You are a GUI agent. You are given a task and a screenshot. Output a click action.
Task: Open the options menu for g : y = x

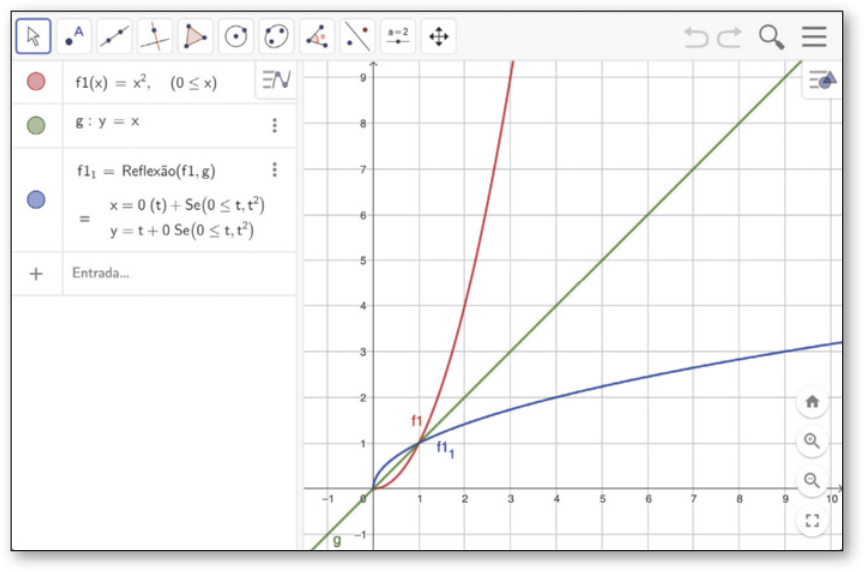pos(274,126)
